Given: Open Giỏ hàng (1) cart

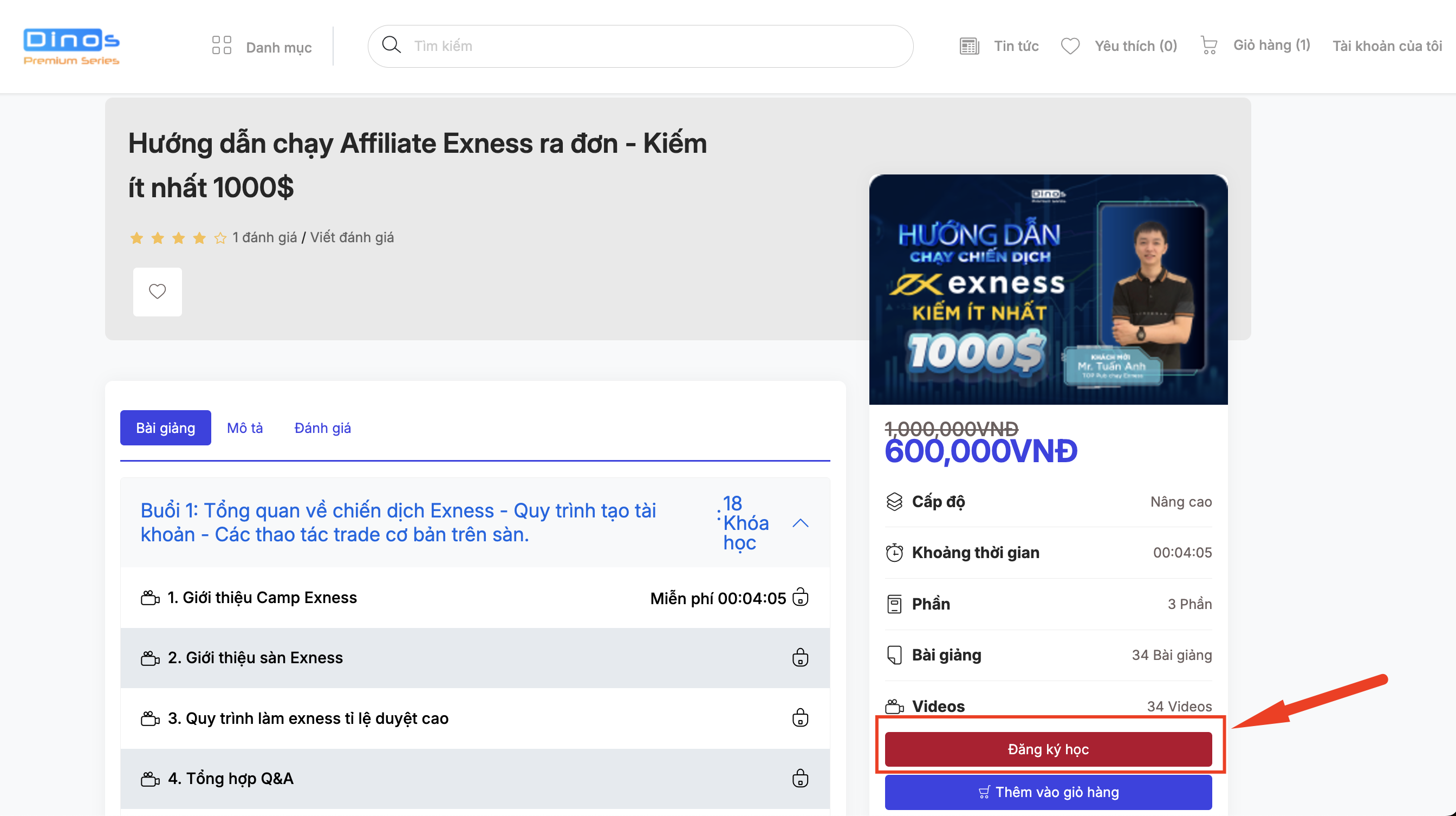Looking at the screenshot, I should pos(1271,45).
